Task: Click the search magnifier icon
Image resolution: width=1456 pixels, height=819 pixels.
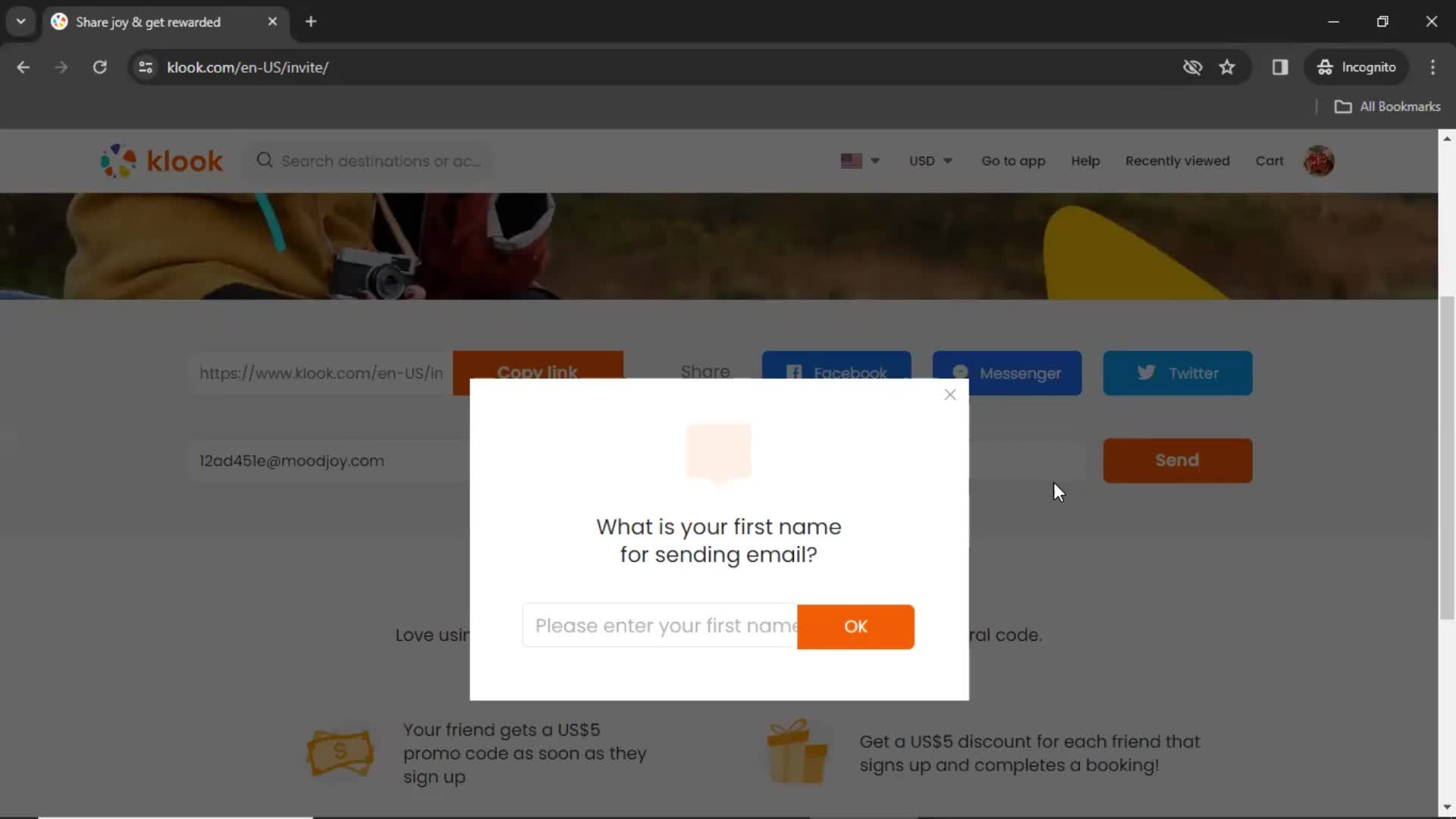Action: (x=264, y=161)
